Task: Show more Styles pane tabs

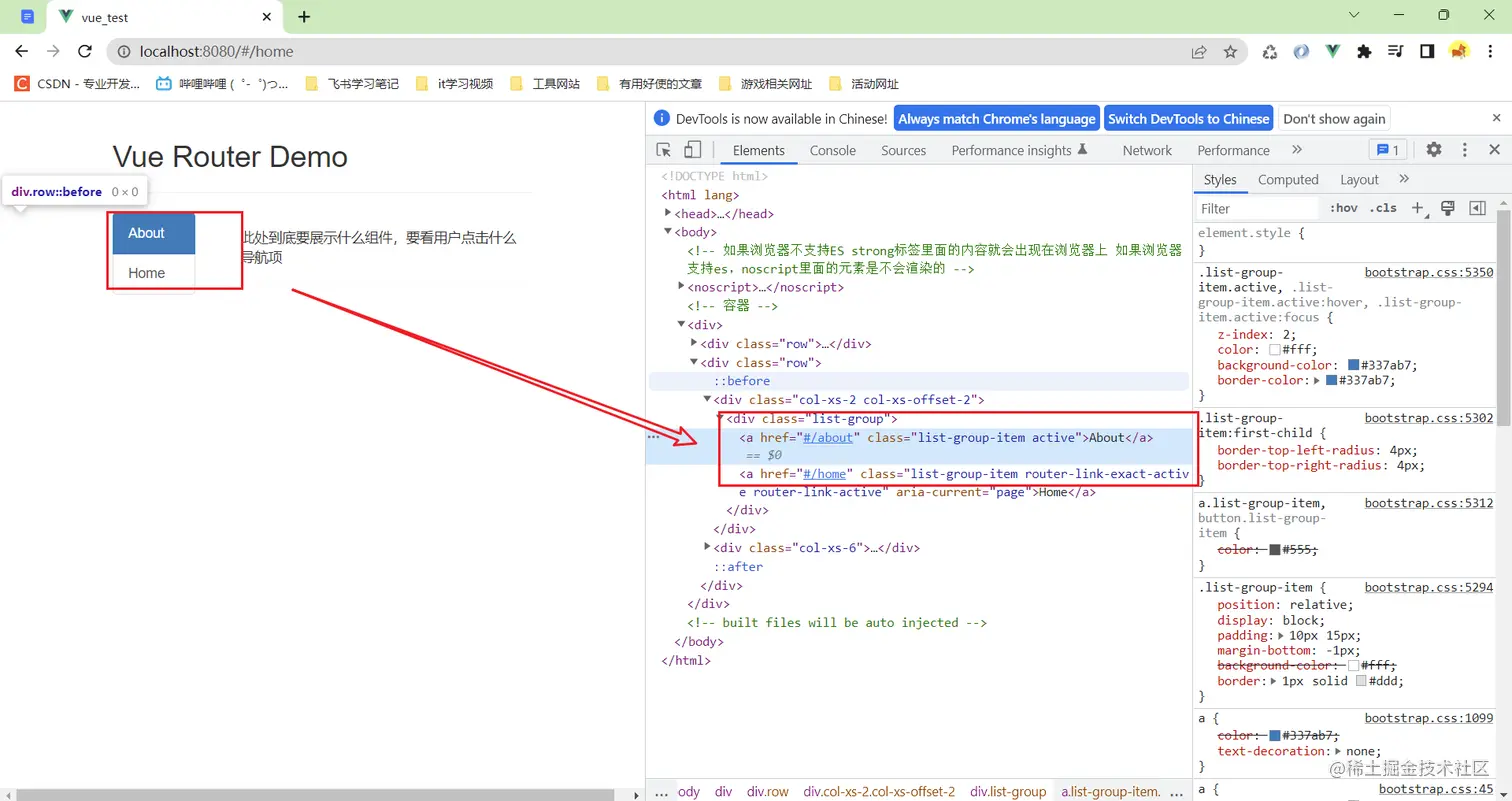Action: (1404, 179)
